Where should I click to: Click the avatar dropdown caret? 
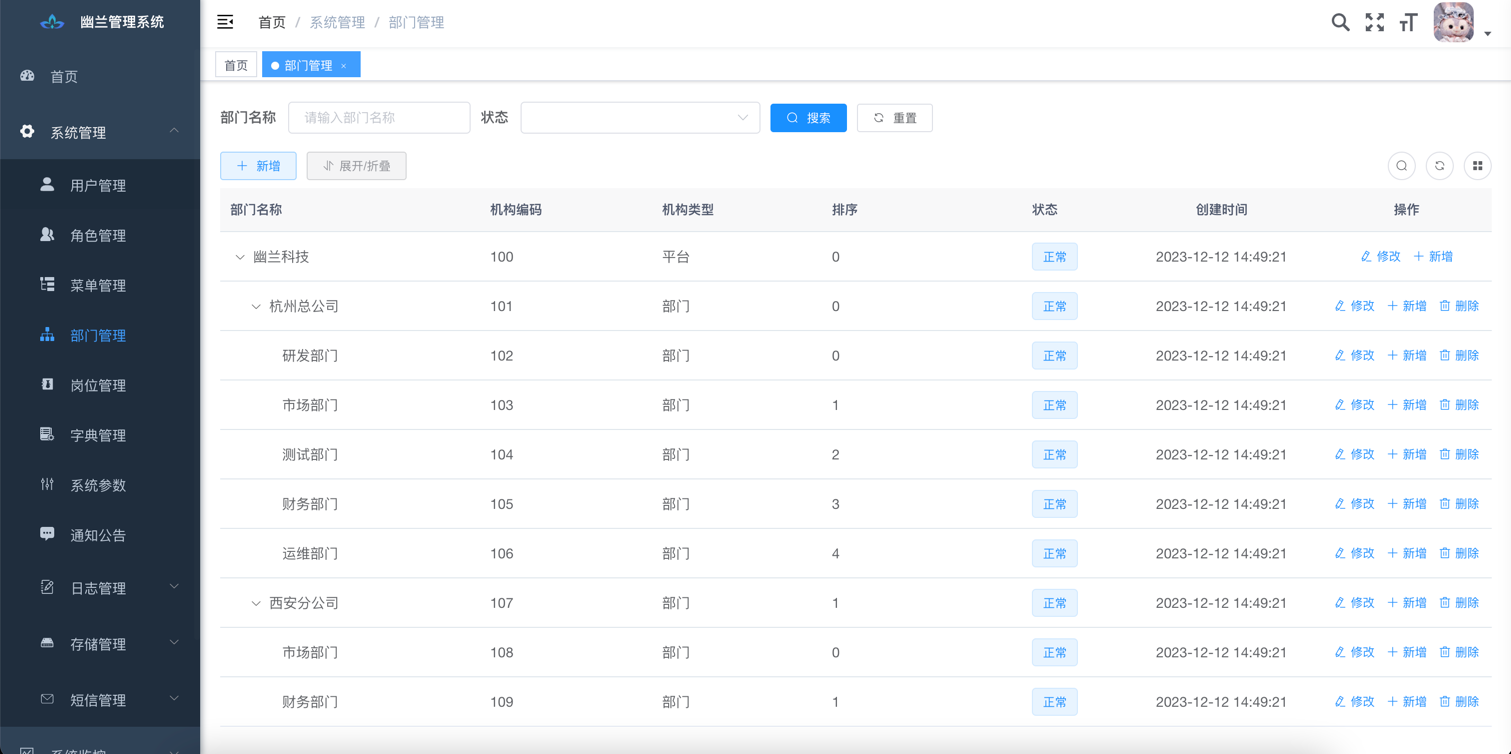click(x=1487, y=34)
